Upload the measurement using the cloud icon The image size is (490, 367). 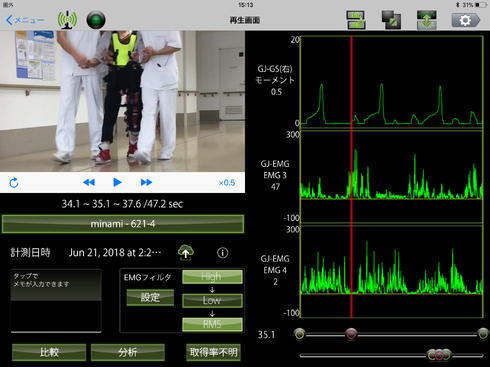tap(186, 253)
